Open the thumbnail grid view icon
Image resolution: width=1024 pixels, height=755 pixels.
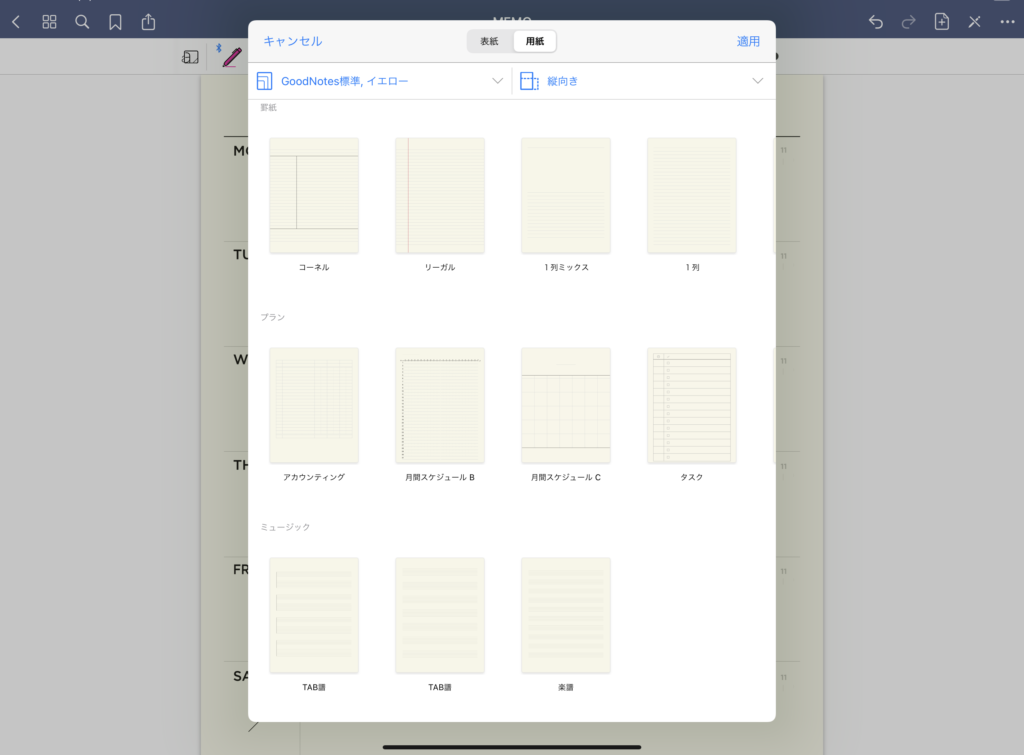pos(49,21)
